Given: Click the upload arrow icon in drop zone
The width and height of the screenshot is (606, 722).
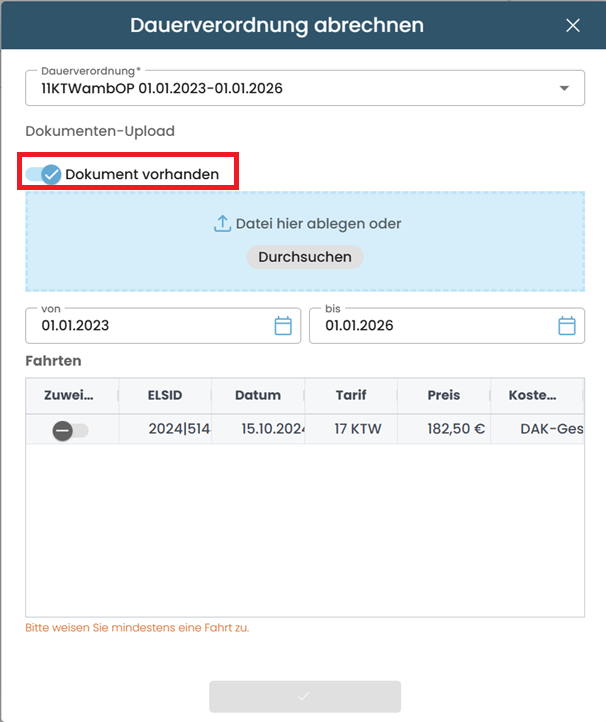Looking at the screenshot, I should point(222,224).
